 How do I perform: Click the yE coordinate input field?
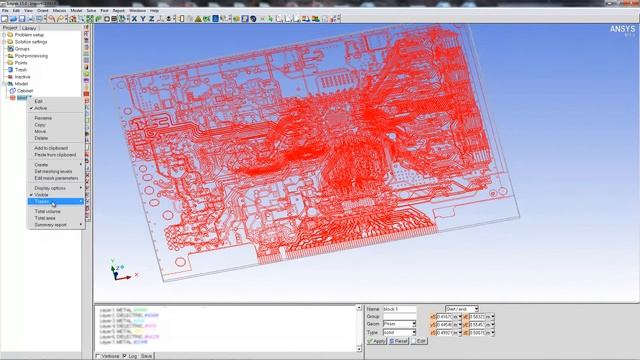coord(477,324)
